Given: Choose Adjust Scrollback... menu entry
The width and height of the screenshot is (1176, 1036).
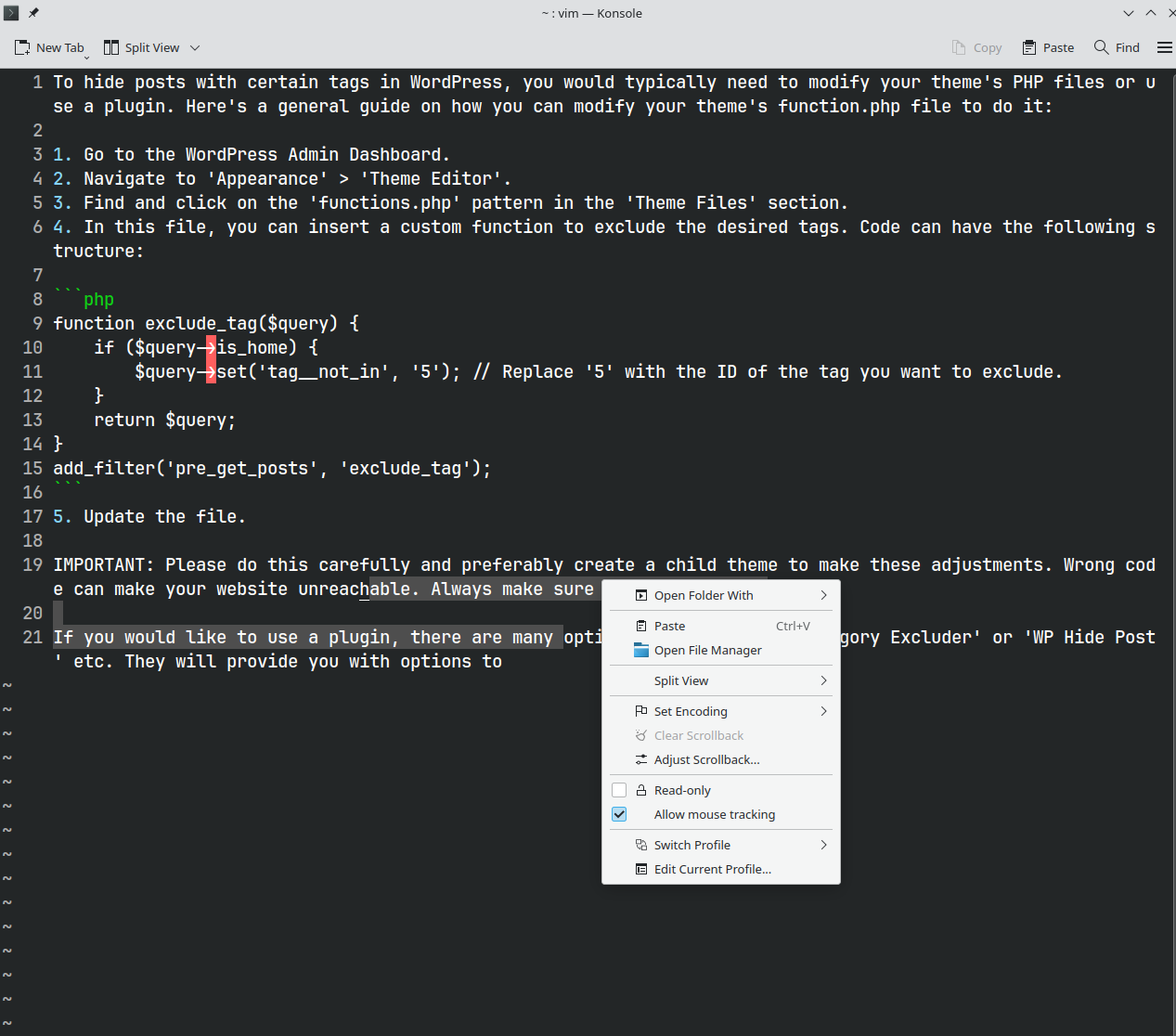Looking at the screenshot, I should (x=721, y=759).
